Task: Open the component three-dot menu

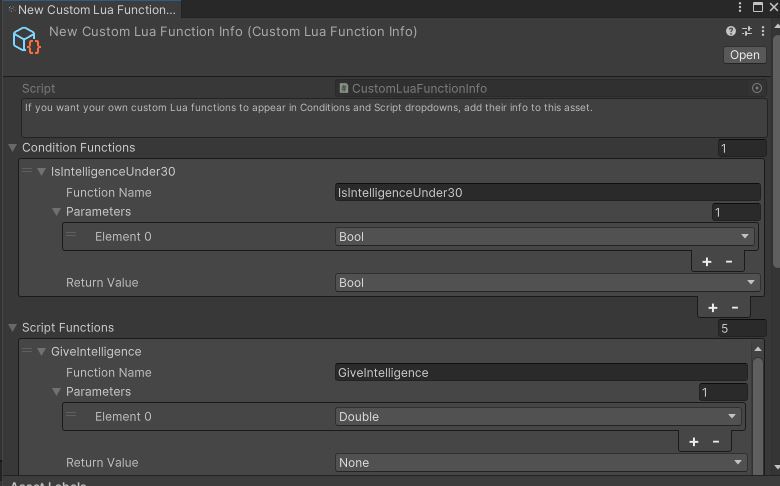Action: (763, 31)
